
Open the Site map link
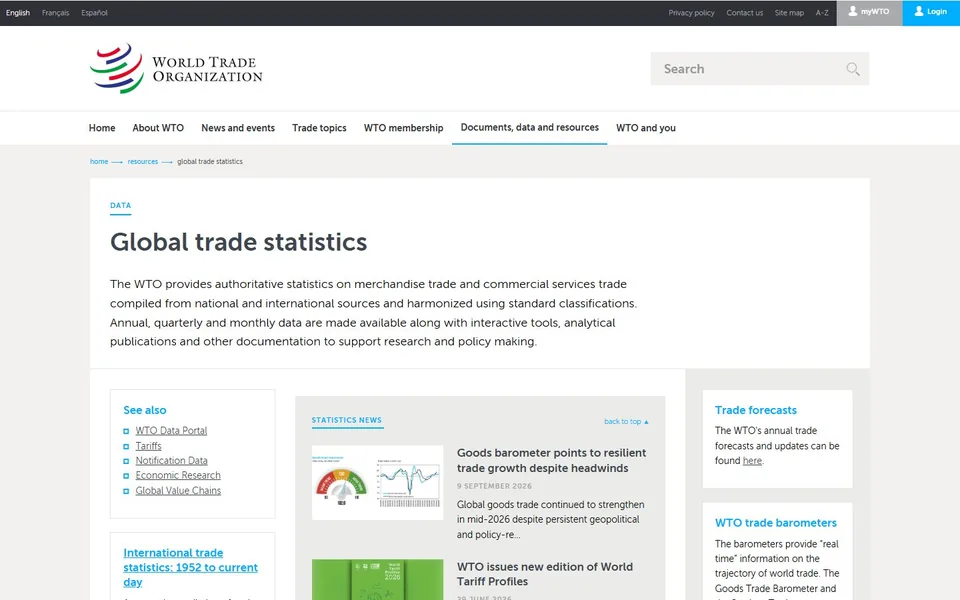789,13
